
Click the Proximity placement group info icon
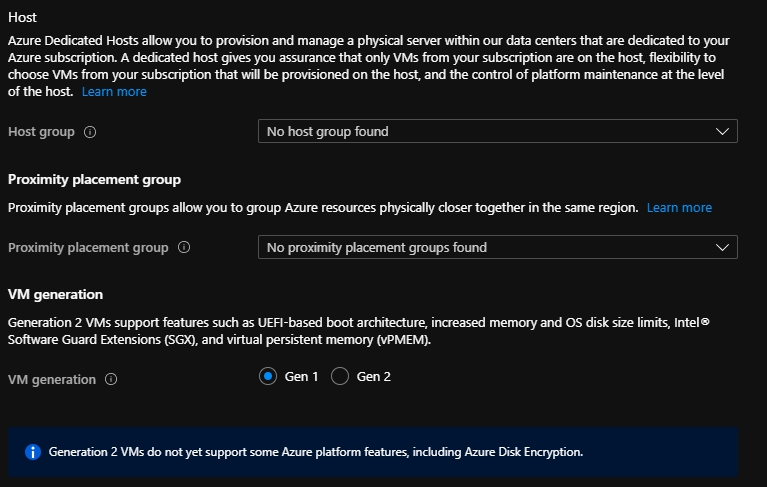[x=184, y=248]
